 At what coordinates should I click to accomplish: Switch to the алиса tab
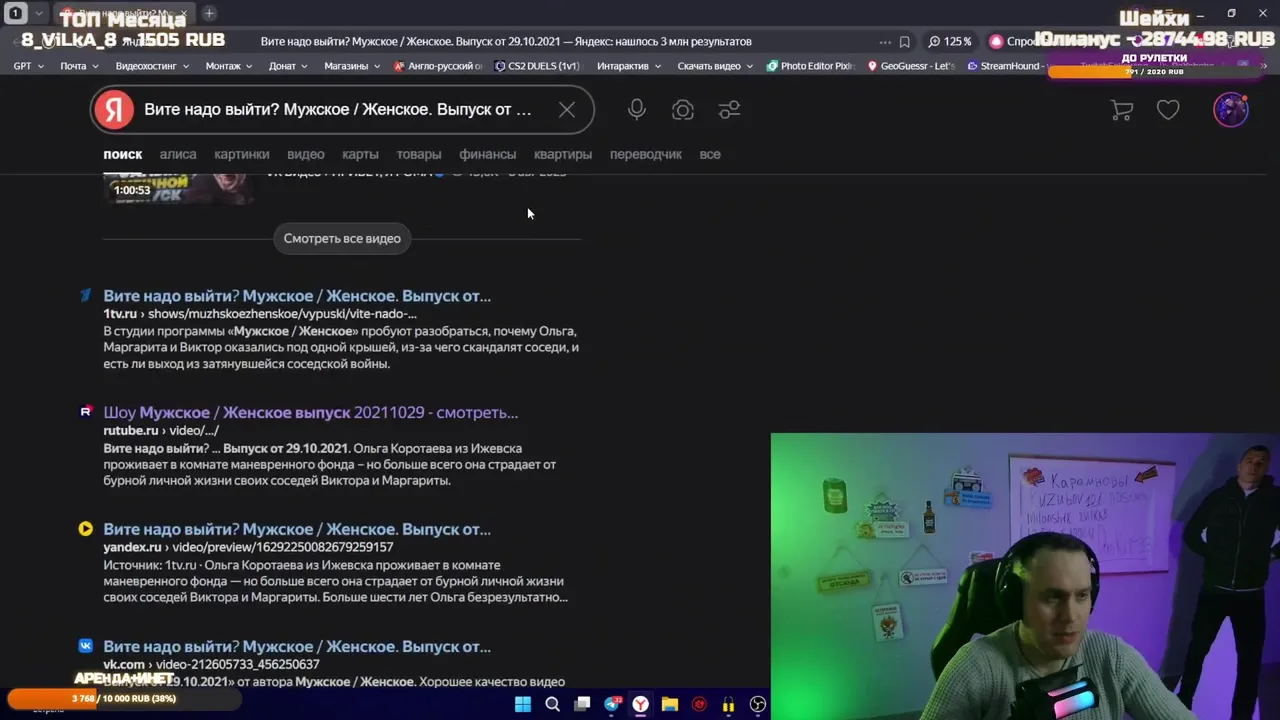pos(178,154)
